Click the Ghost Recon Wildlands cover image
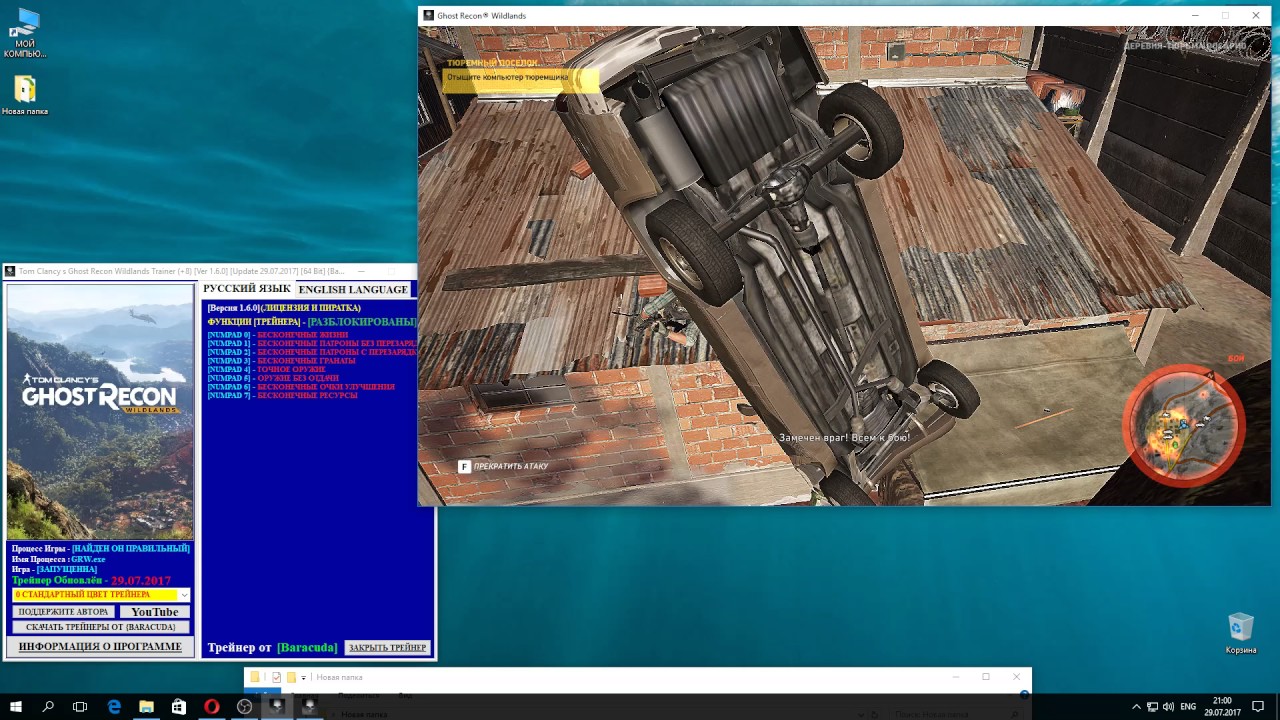1280x720 pixels. (100, 412)
